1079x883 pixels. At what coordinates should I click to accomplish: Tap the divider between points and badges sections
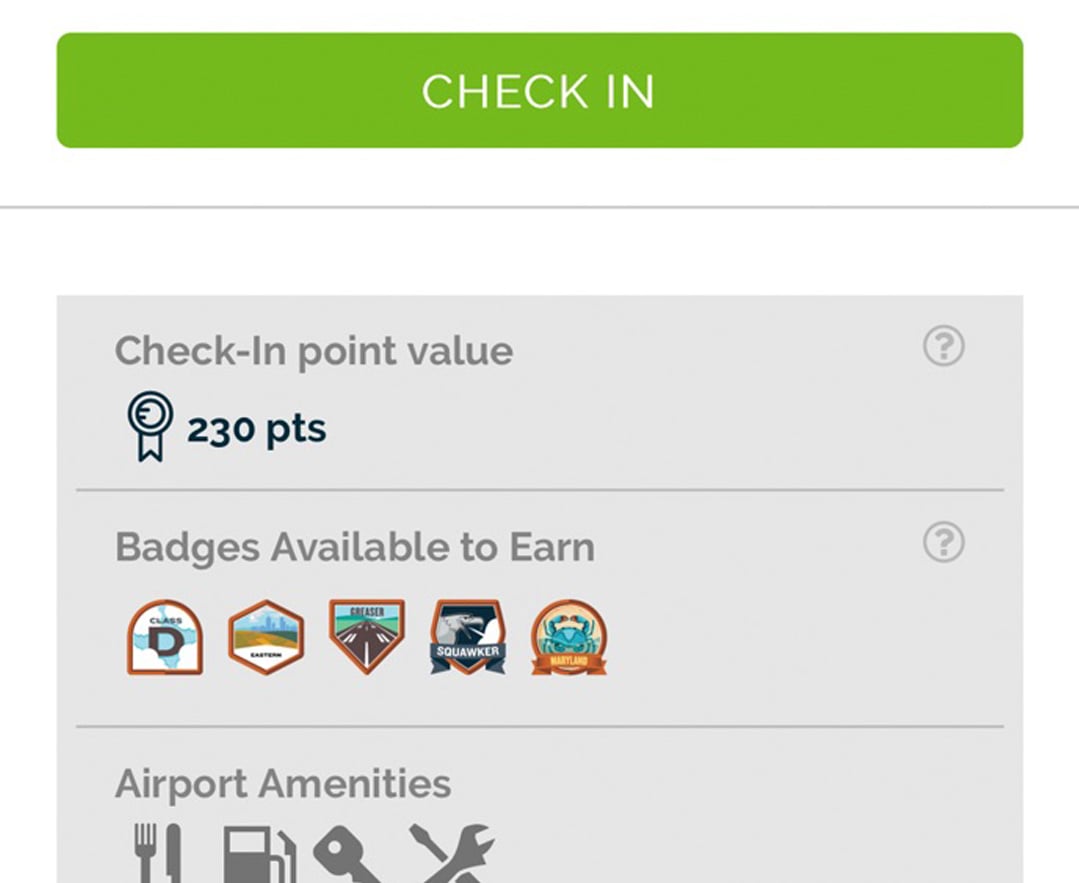(x=540, y=490)
